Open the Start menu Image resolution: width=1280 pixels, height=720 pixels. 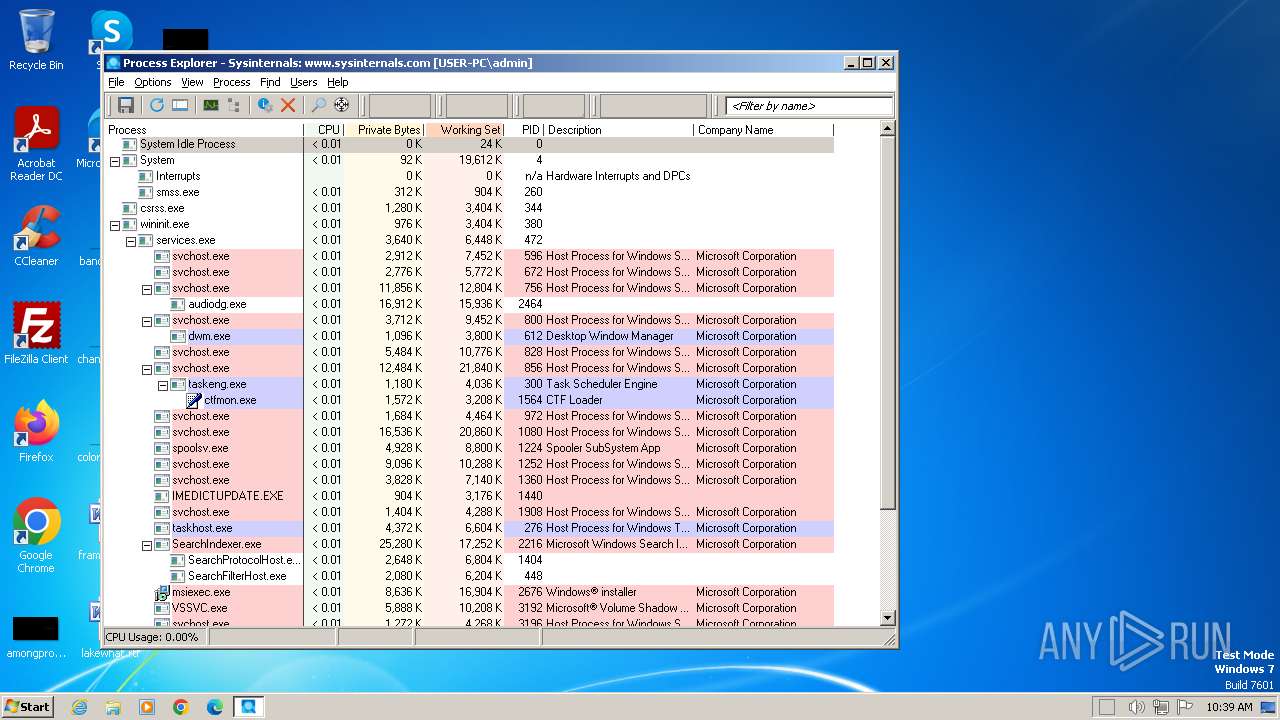tap(27, 706)
